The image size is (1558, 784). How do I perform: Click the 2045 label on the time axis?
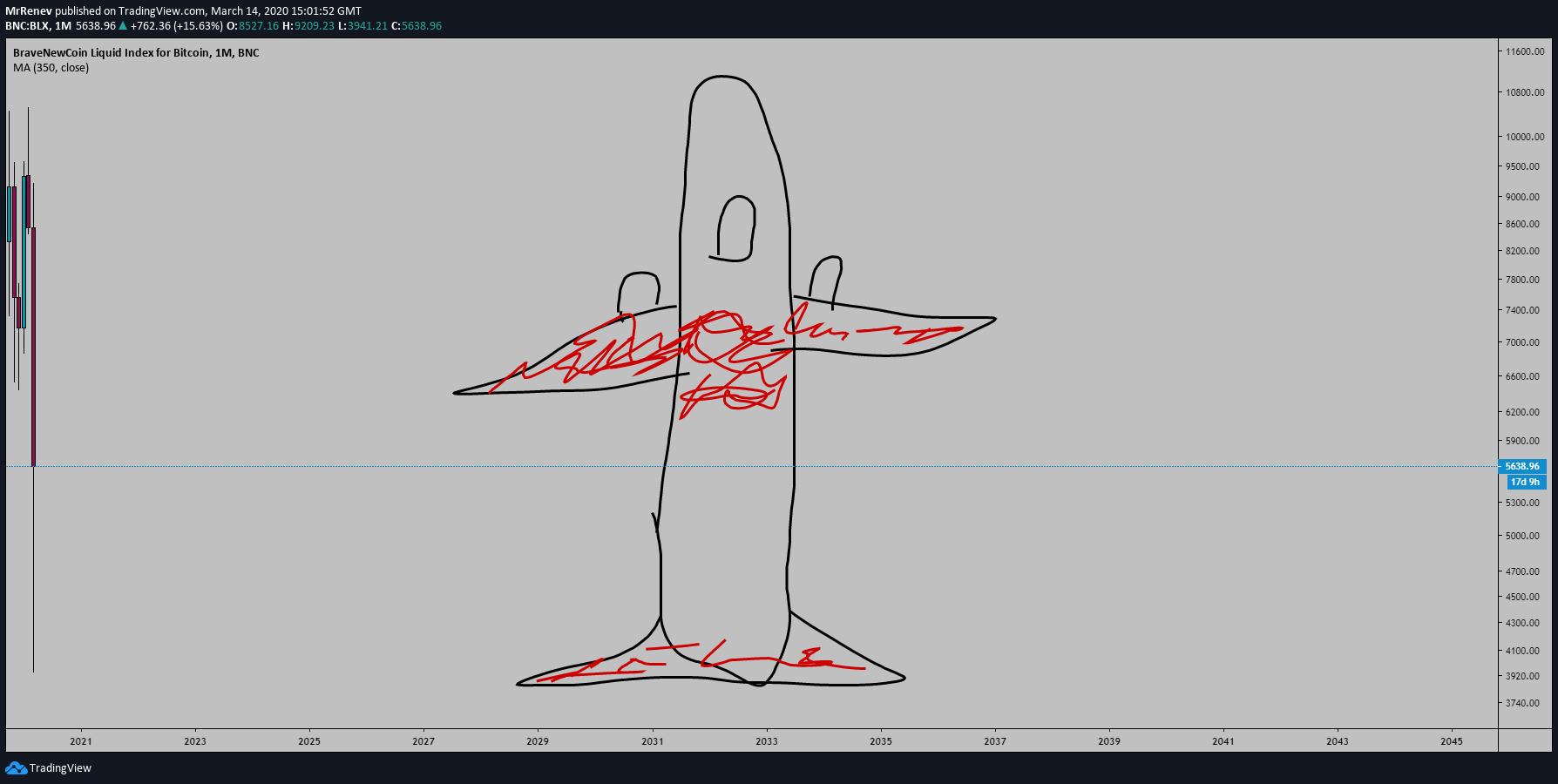[1452, 741]
